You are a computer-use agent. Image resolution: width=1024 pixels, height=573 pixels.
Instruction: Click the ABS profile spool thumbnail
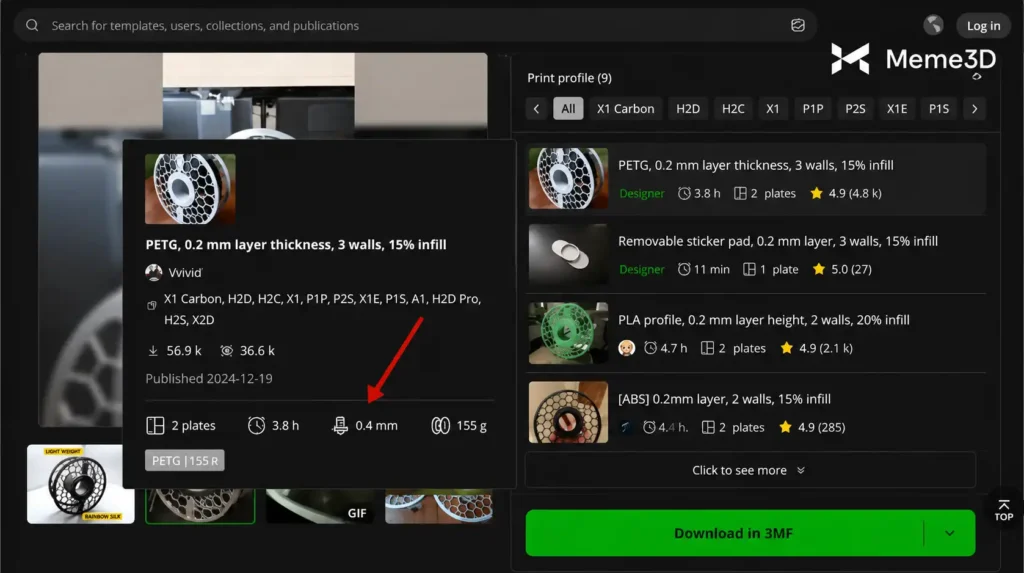[x=568, y=412]
